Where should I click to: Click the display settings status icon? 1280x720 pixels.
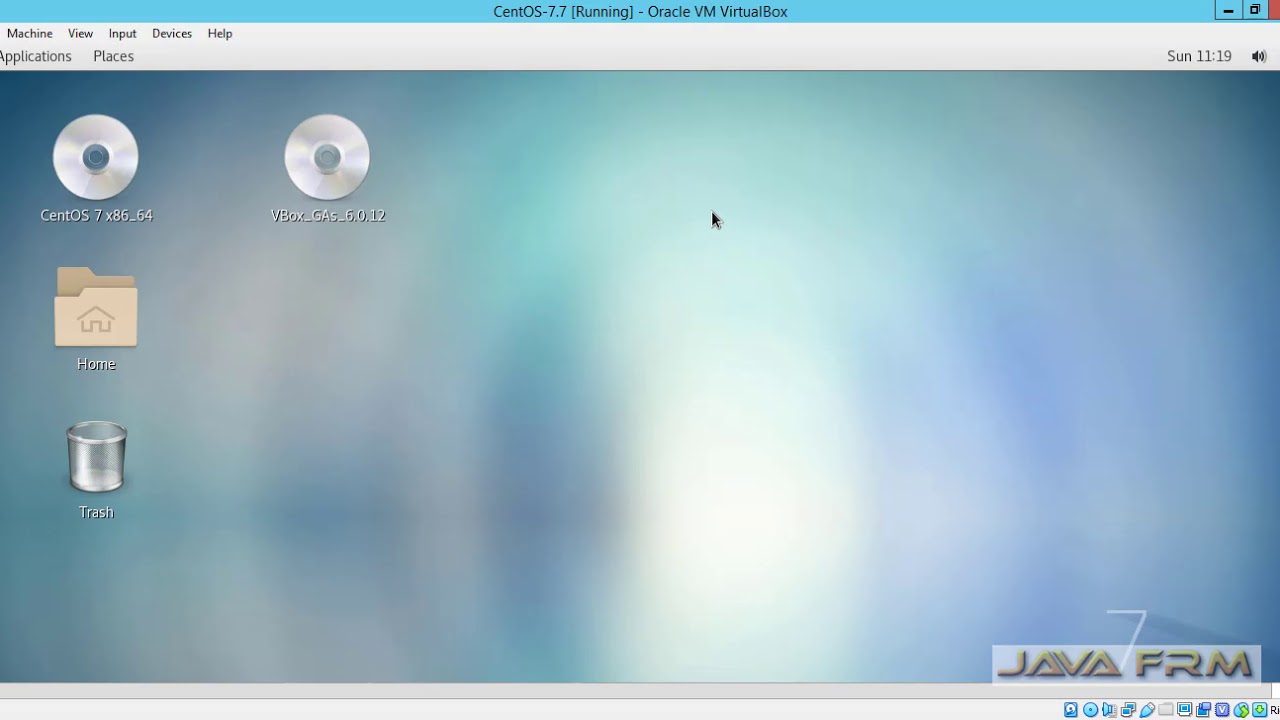(1184, 710)
